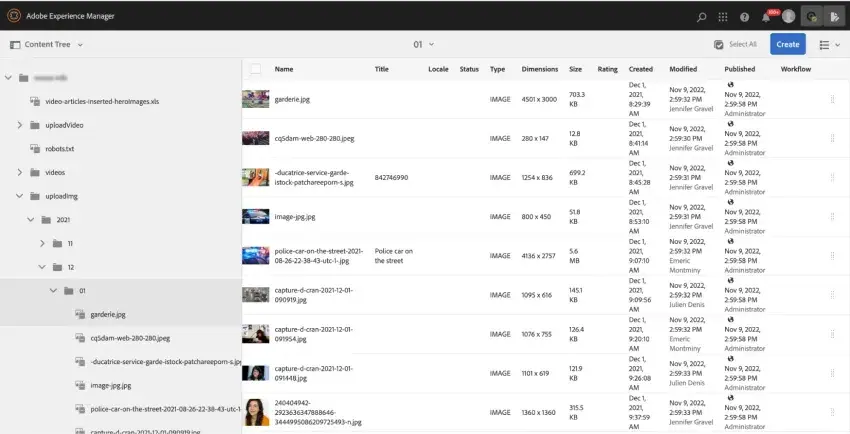Collapse the 01 folder in the tree
Viewport: 850px width, 434px height.
click(53, 290)
